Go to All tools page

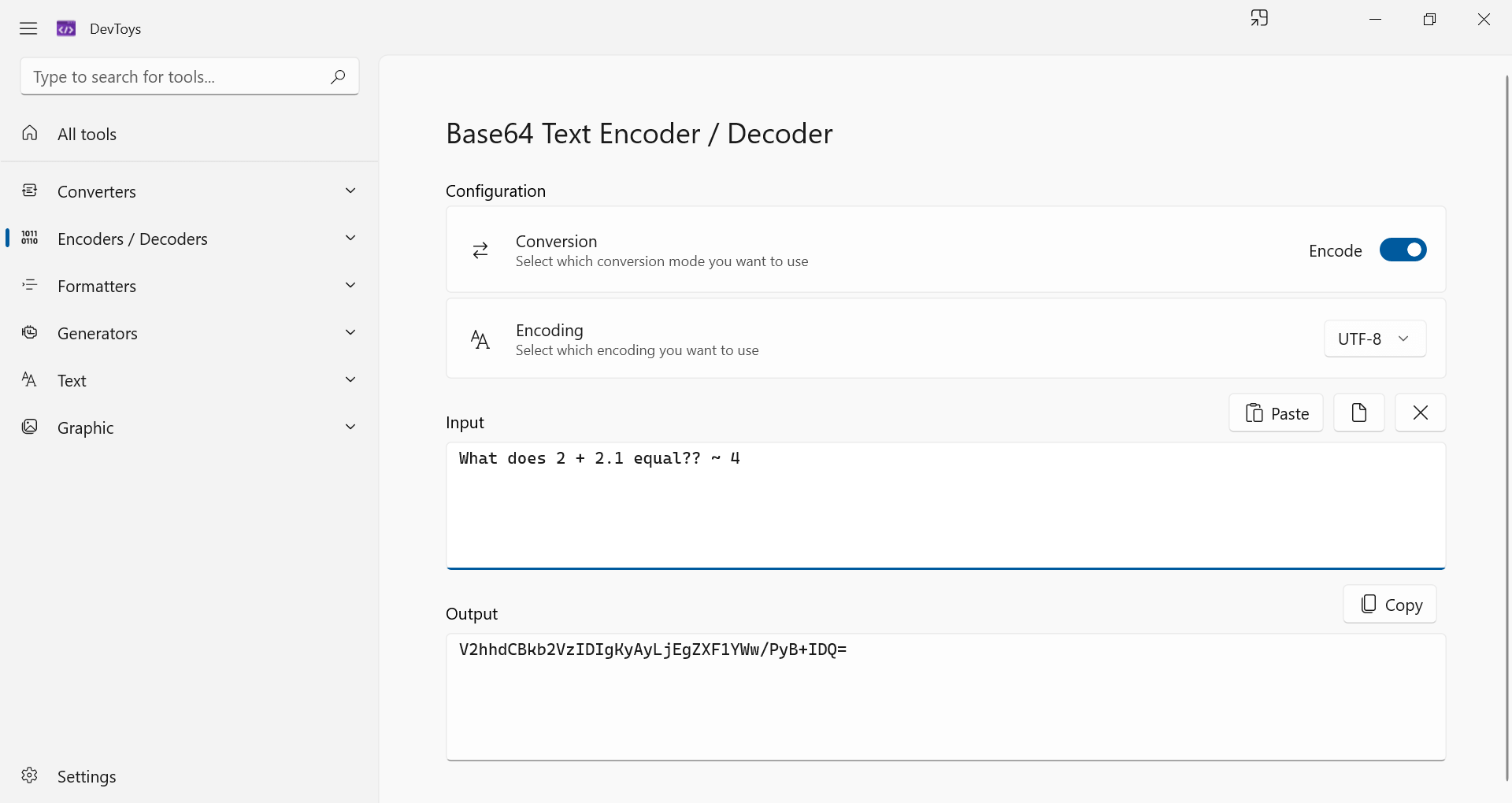(87, 134)
